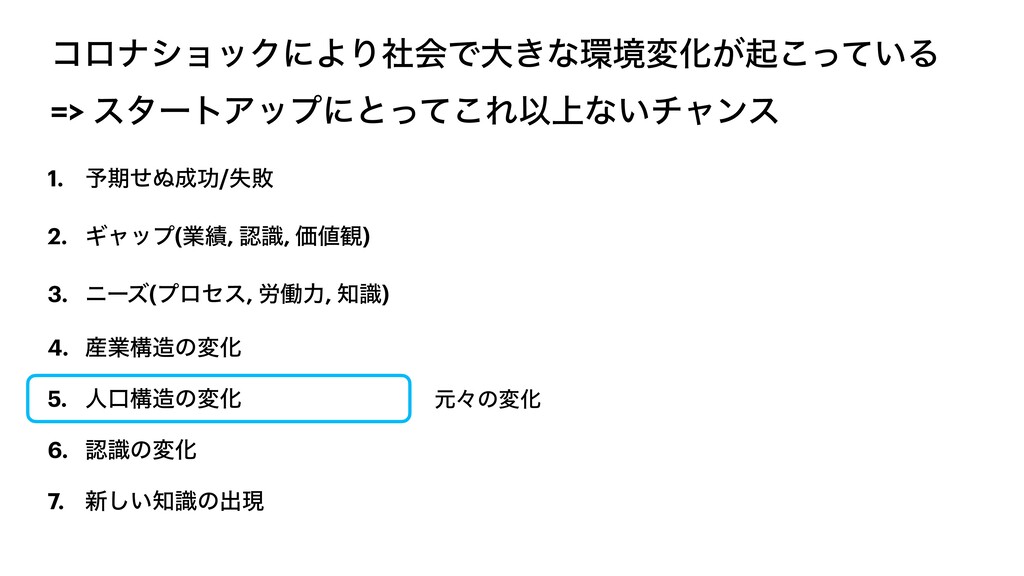The image size is (1024, 576).
Task: Click the 元々の変化 annotation label
Action: pos(488,400)
